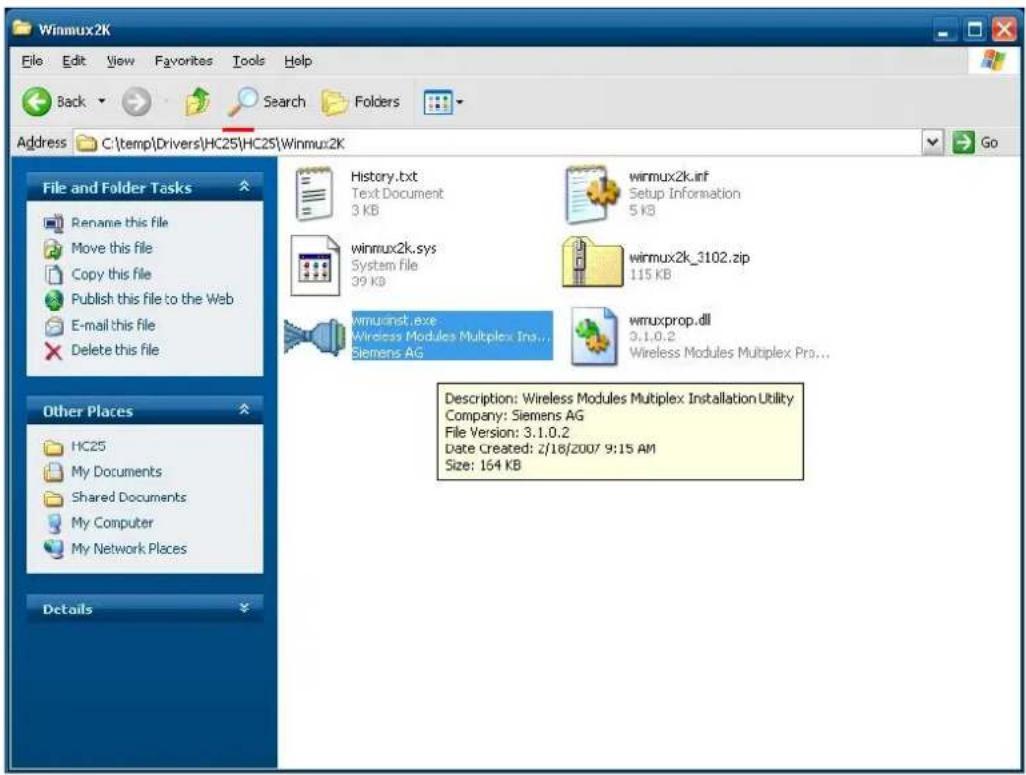
Task: Open the Search pane
Action: (266, 102)
